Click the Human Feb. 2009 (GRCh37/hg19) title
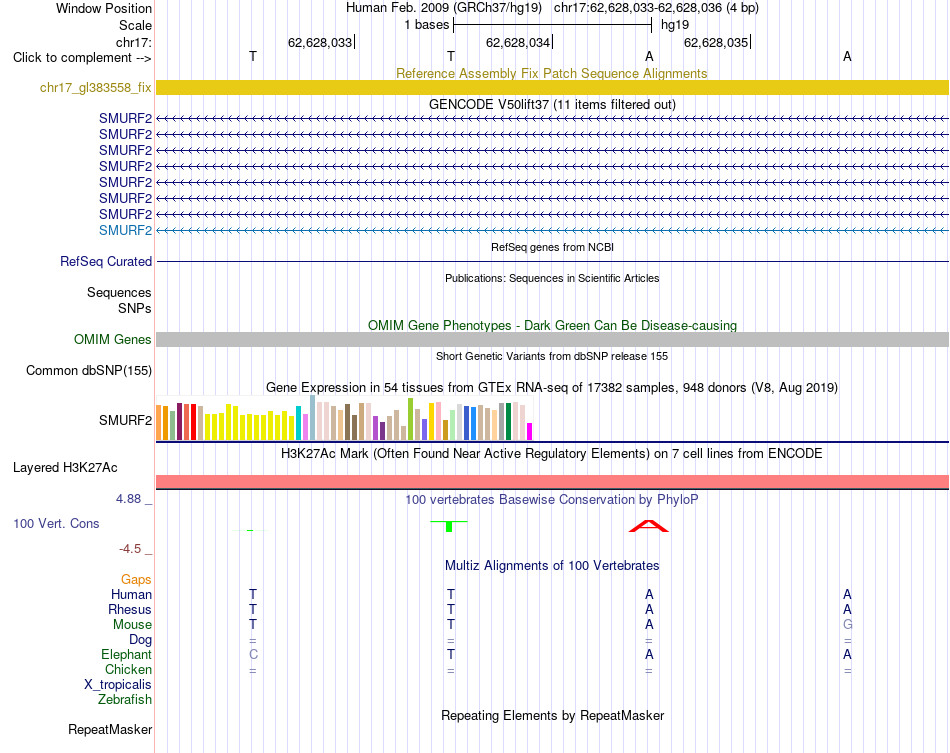This screenshot has width=950, height=753. 445,8
